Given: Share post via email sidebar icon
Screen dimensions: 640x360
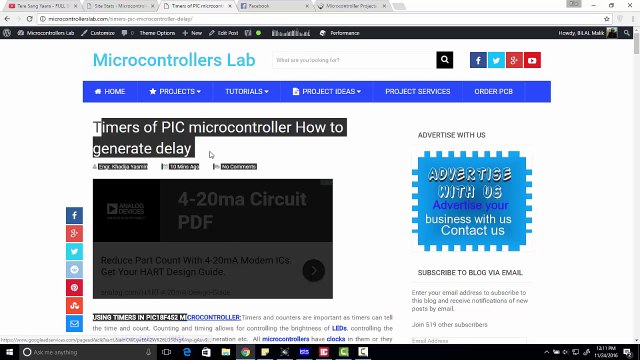Looking at the screenshot, I should (x=74, y=324).
